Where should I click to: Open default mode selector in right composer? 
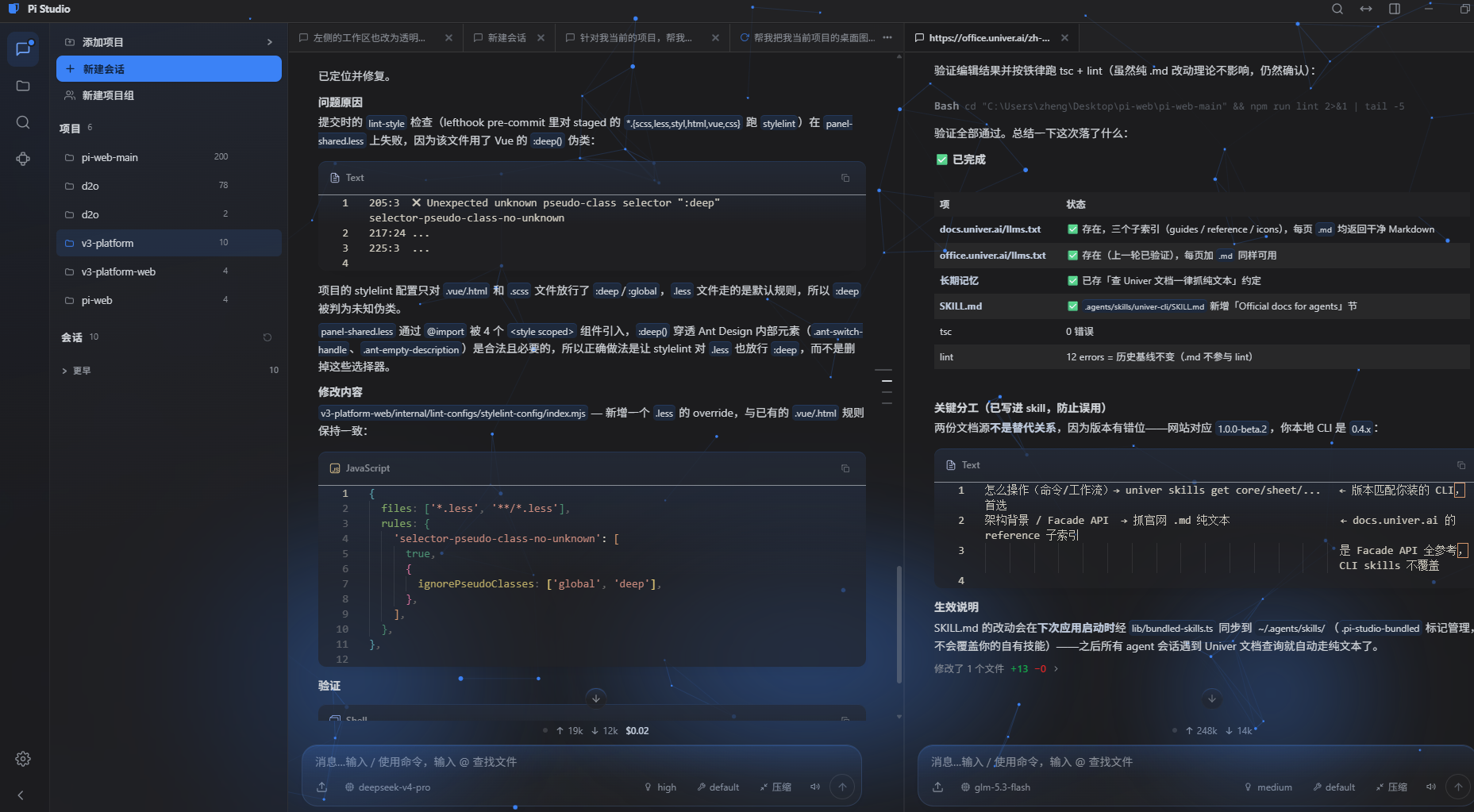[1334, 787]
